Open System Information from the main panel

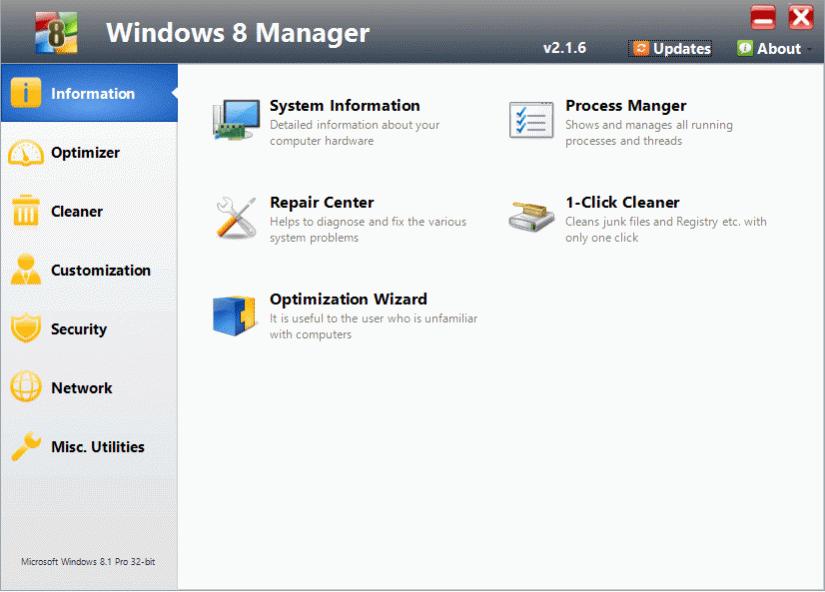(x=343, y=105)
